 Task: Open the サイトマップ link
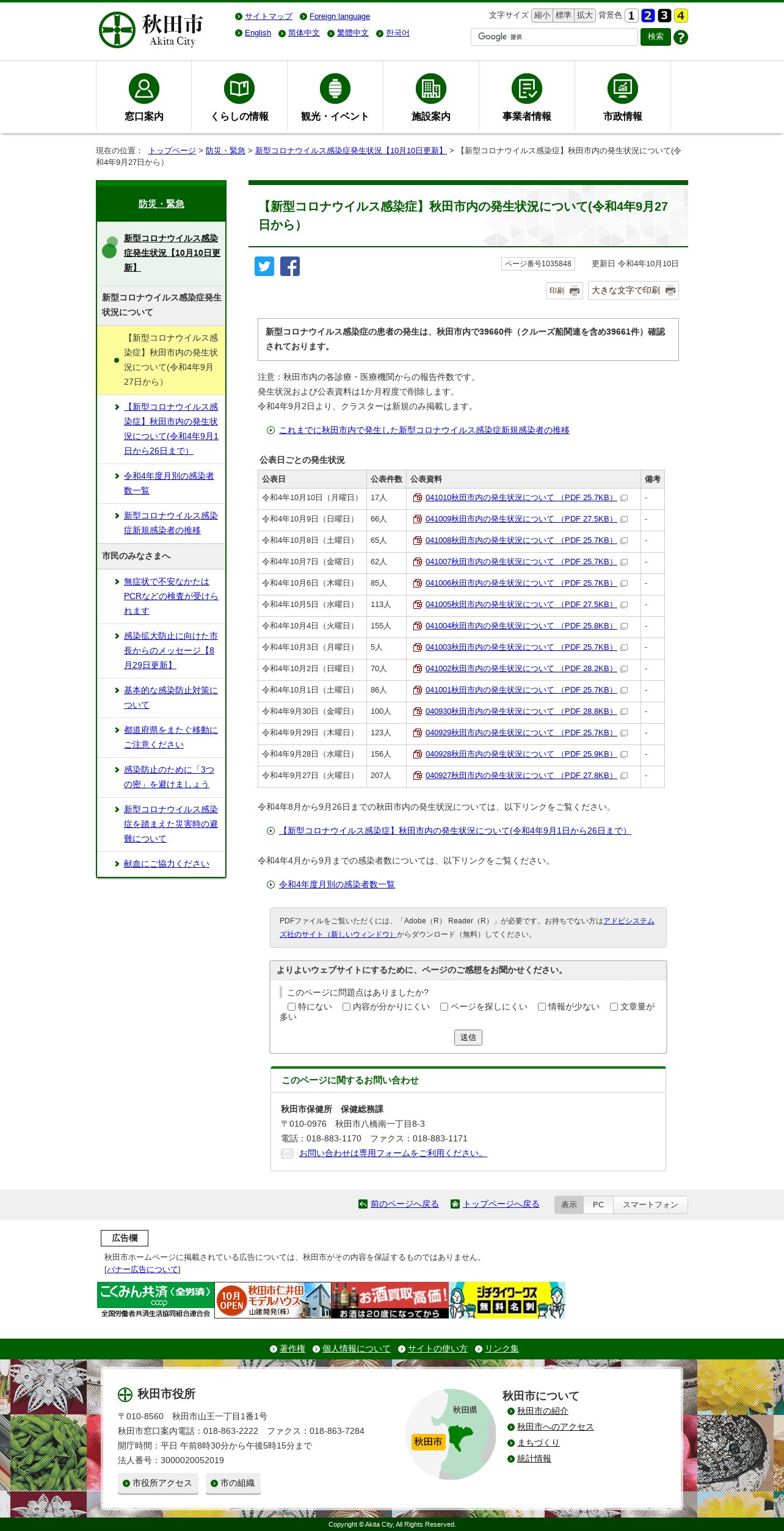(x=269, y=16)
